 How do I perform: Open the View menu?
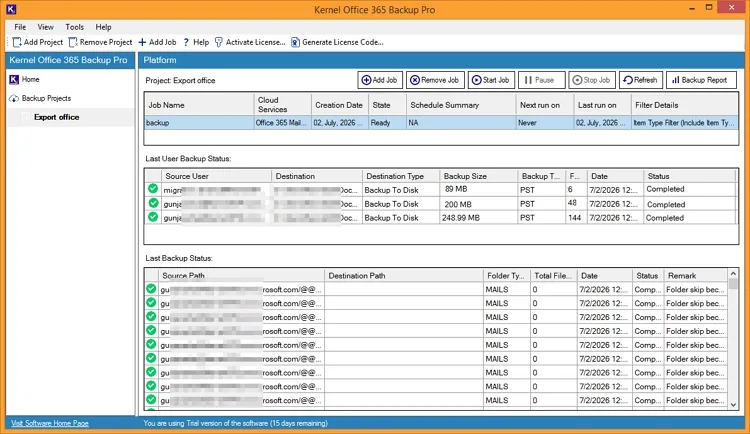coord(45,27)
